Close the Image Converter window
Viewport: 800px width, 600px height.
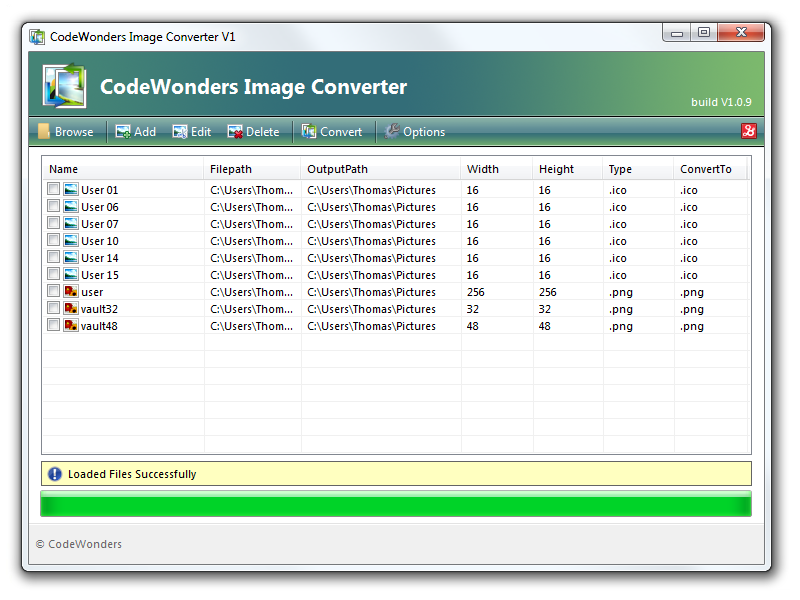click(741, 33)
